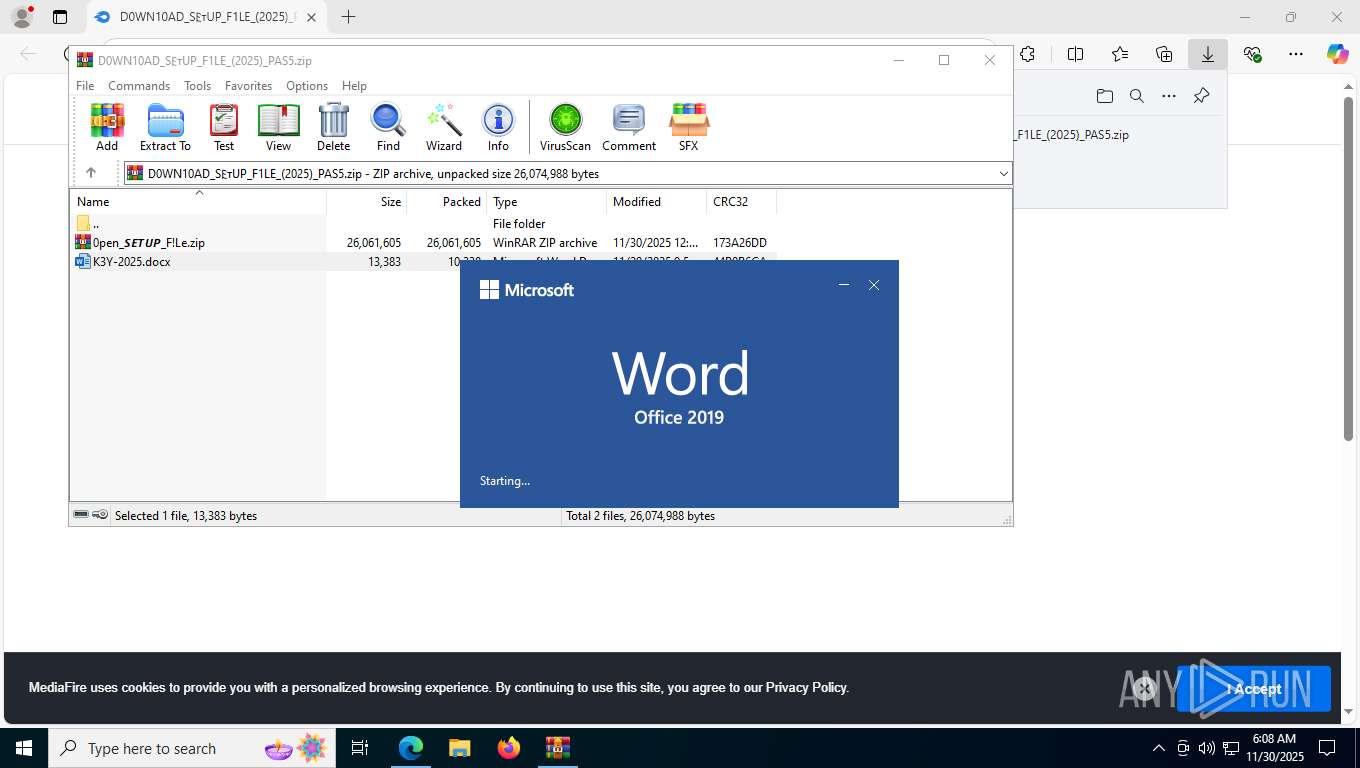The height and width of the screenshot is (768, 1360).
Task: Open the notification center icon
Action: [1327, 748]
